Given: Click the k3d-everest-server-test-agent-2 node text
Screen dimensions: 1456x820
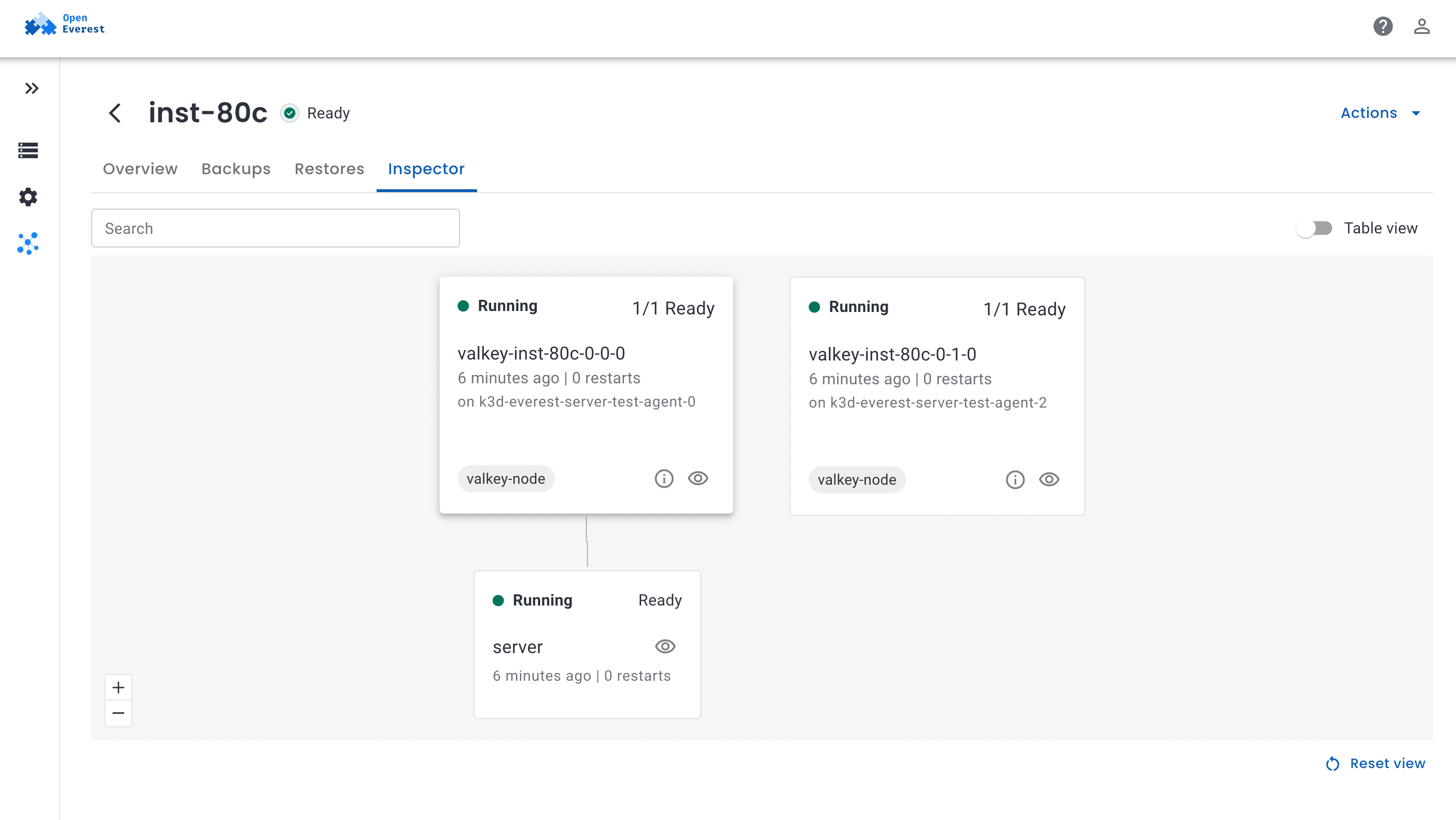Looking at the screenshot, I should pyautogui.click(x=938, y=403).
